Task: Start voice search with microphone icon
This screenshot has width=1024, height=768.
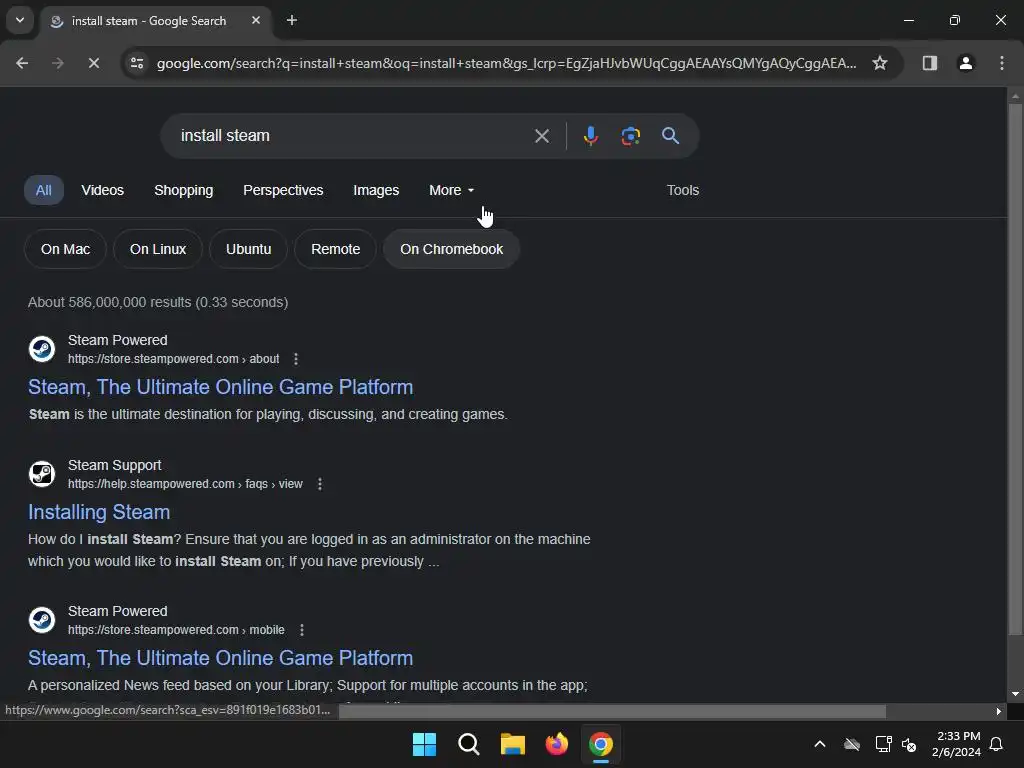Action: click(x=590, y=136)
